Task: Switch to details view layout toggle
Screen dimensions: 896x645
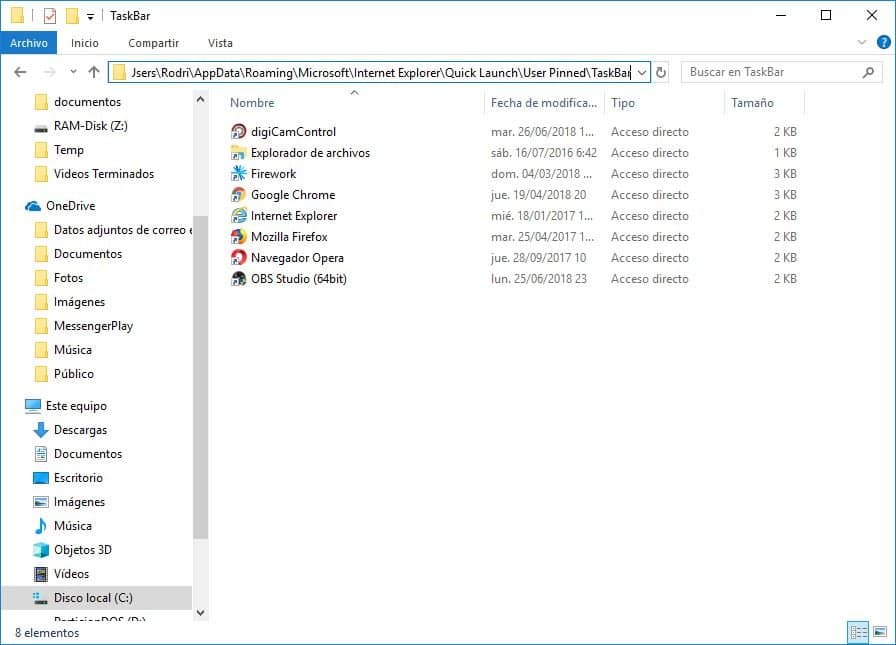Action: point(857,632)
